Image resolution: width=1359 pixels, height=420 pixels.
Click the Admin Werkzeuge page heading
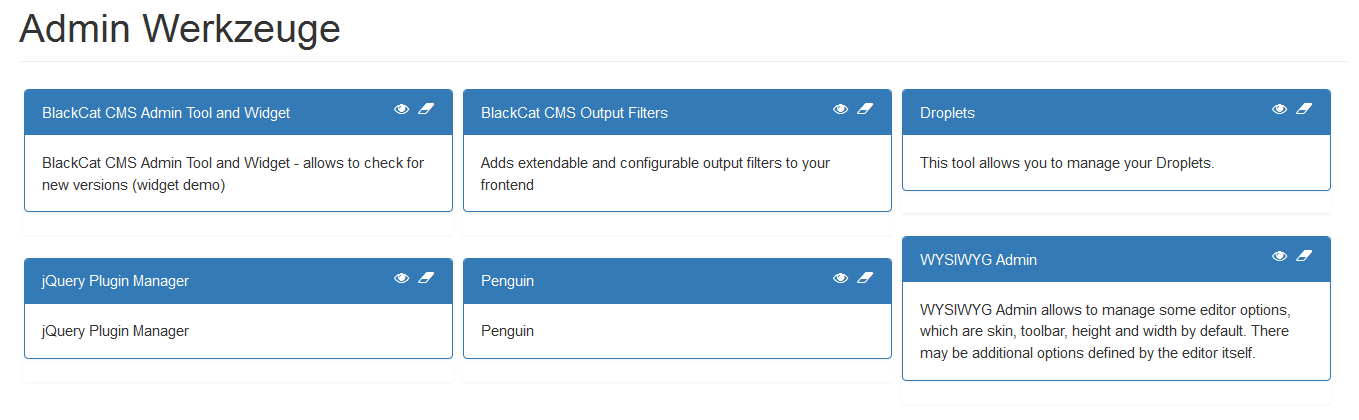pos(180,29)
